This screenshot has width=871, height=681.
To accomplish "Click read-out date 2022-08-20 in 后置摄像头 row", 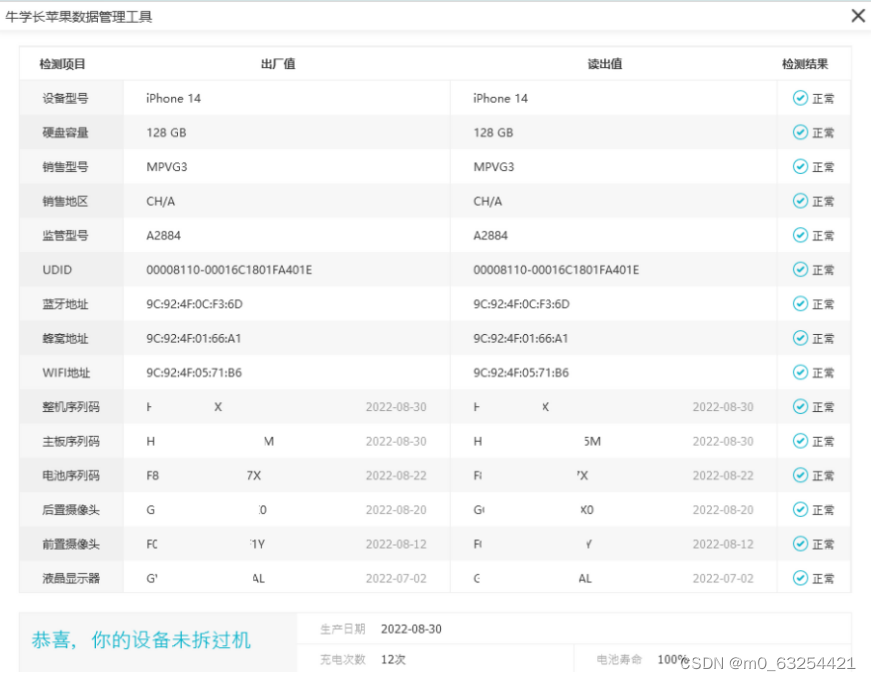I will tap(723, 509).
